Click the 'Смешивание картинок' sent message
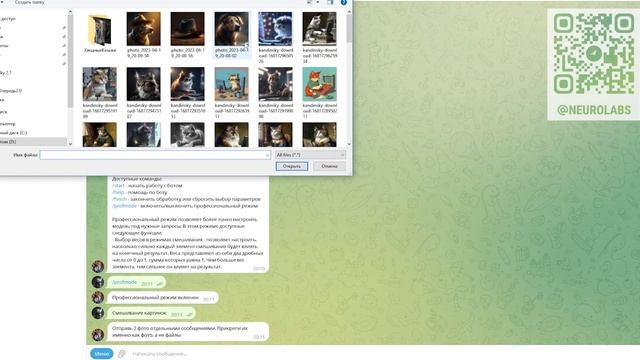 (x=151, y=313)
